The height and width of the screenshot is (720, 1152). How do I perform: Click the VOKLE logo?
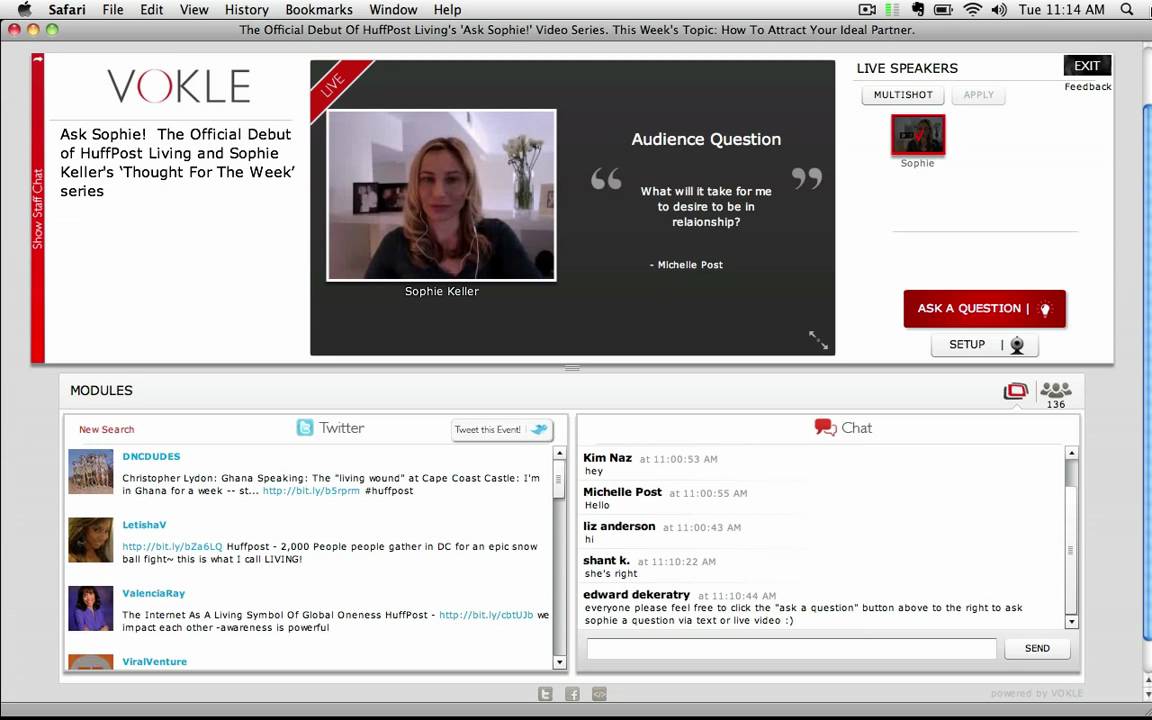179,86
